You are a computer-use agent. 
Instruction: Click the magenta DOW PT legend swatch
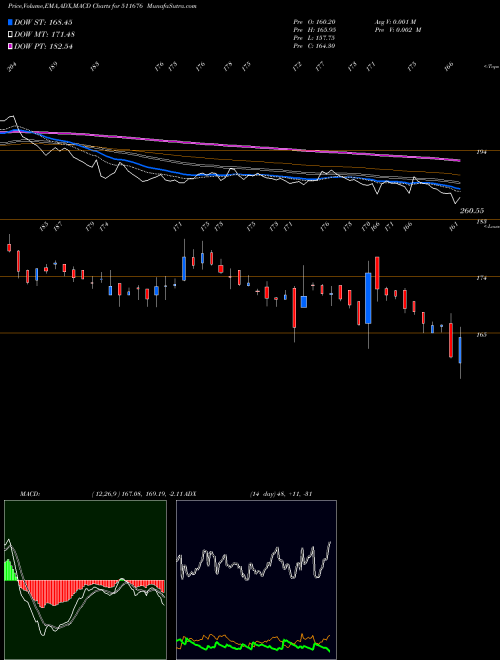[11, 46]
